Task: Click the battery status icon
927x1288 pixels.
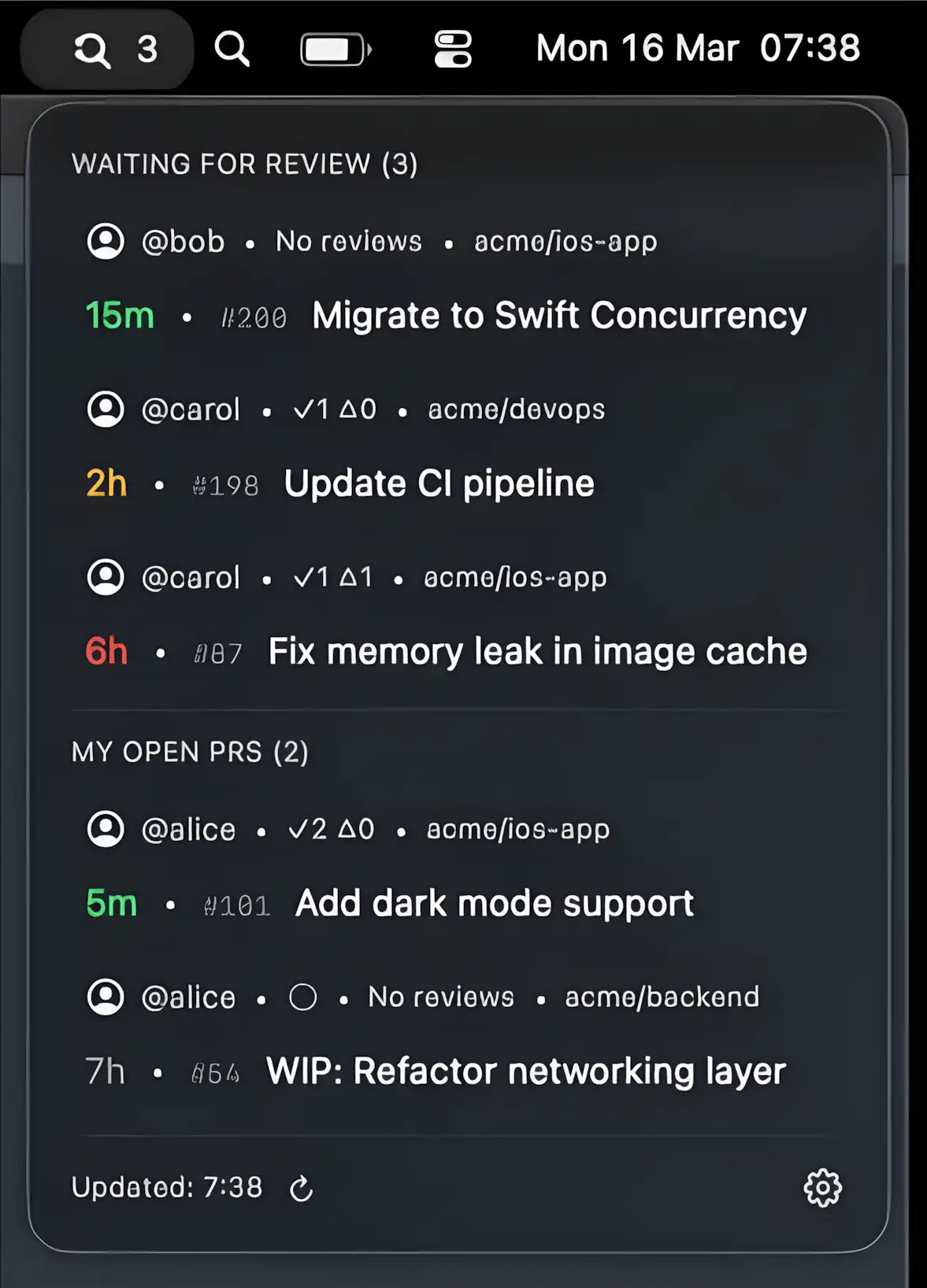Action: coord(336,50)
